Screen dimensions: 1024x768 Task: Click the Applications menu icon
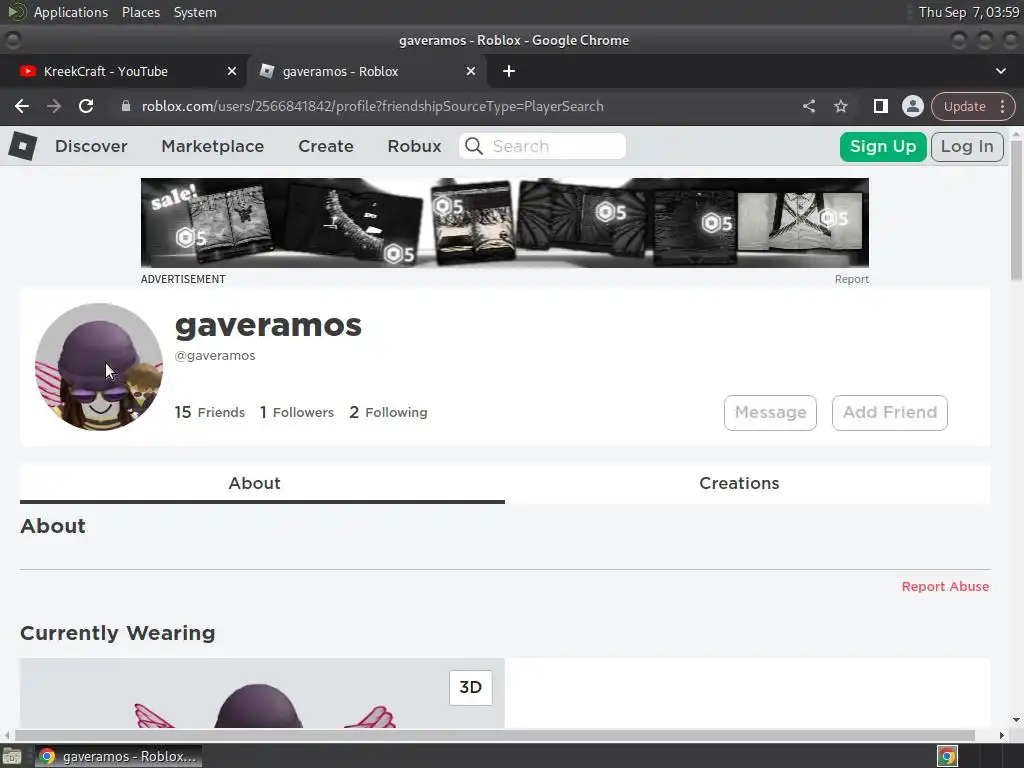tap(16, 12)
